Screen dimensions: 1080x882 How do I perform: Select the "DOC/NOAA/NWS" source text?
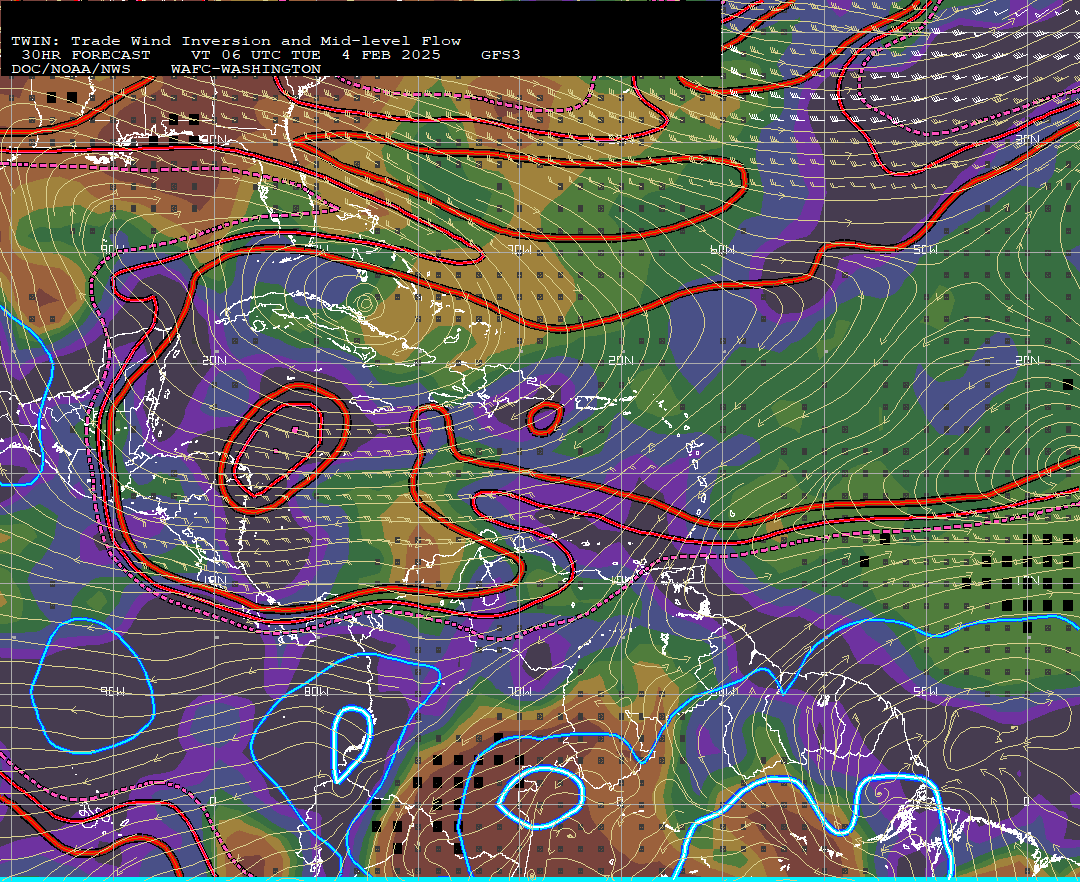coord(71,70)
